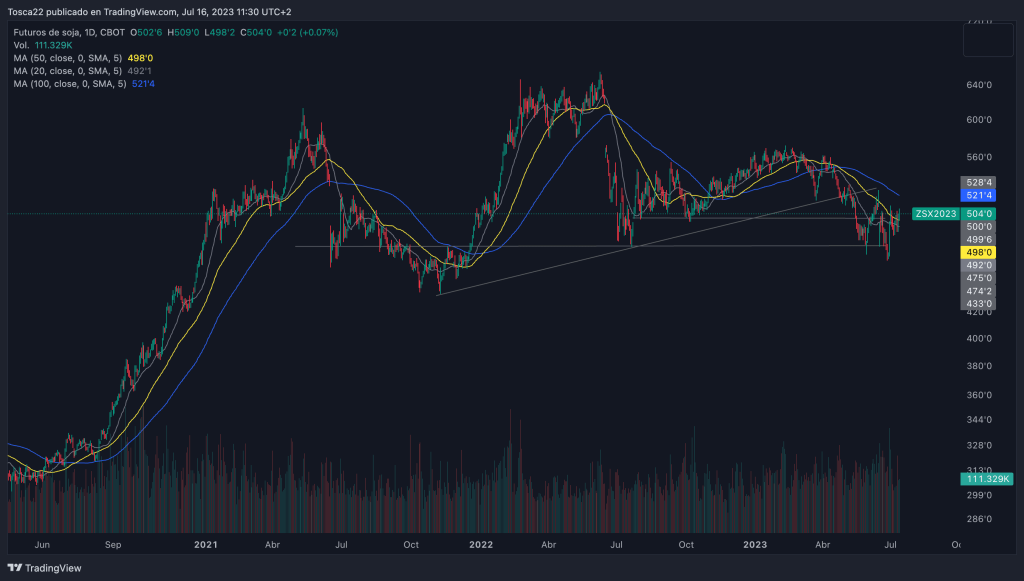1024x581 pixels.
Task: Click the 2023 label on time axis
Action: point(755,545)
